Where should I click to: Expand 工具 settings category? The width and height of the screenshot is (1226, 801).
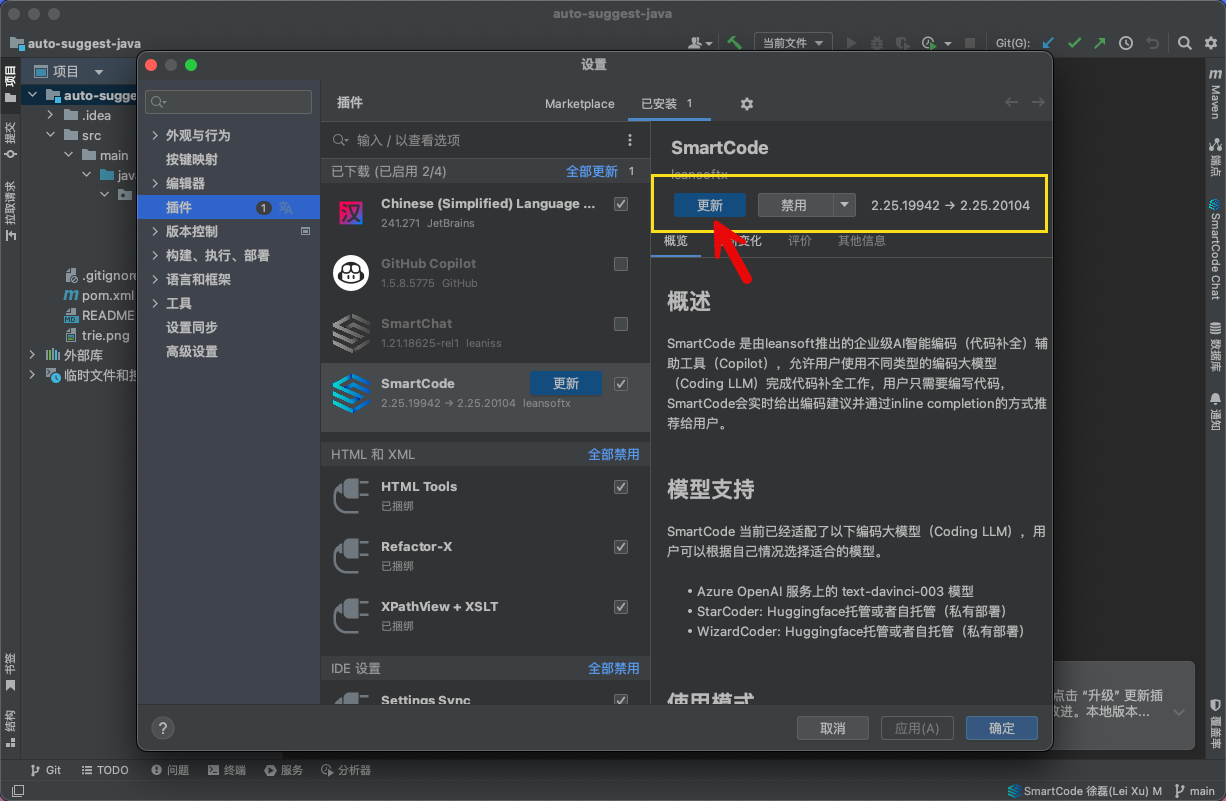(154, 303)
